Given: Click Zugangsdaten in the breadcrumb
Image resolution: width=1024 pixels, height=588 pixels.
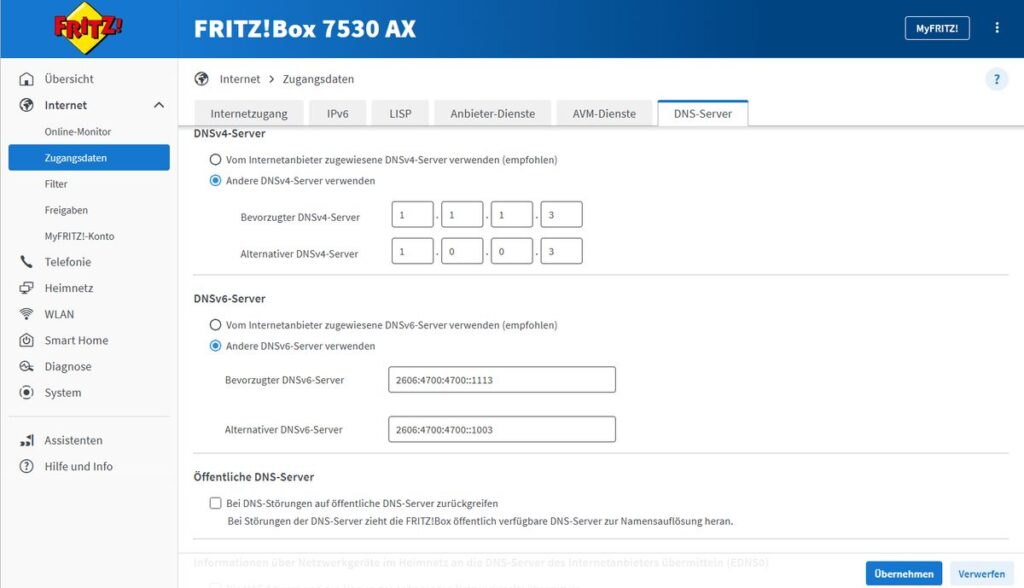Looking at the screenshot, I should point(318,79).
